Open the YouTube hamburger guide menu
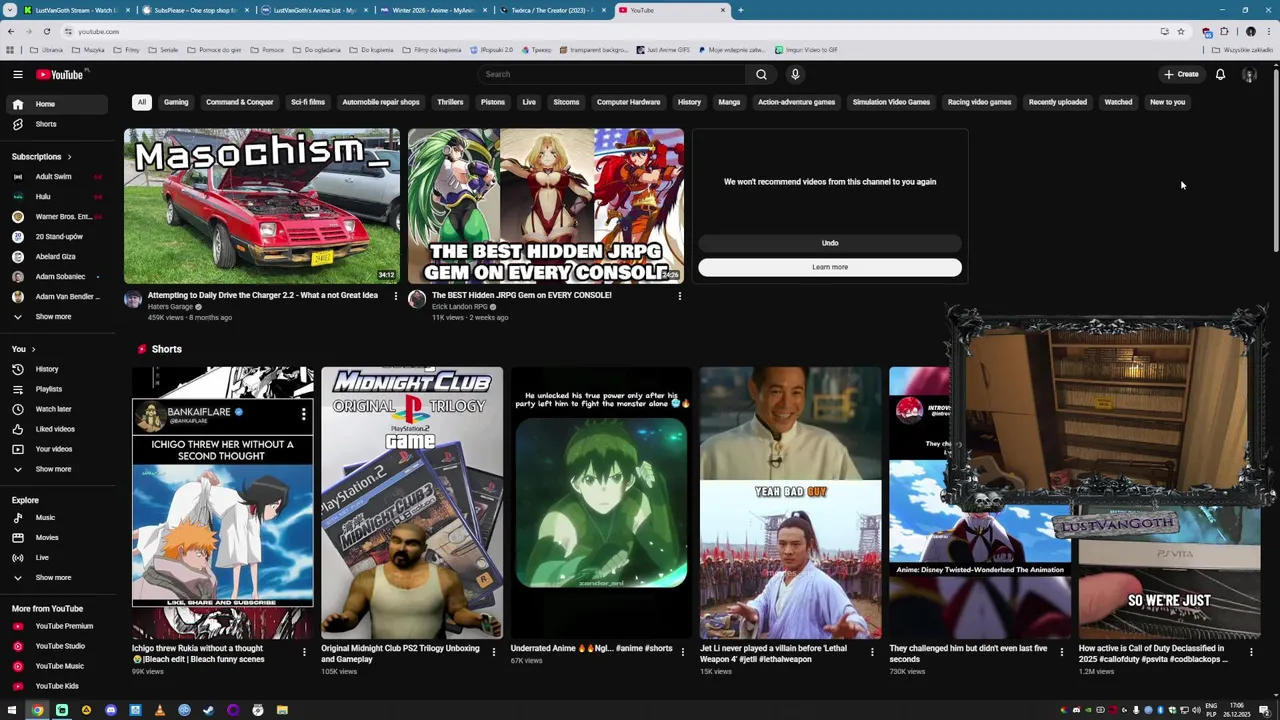1280x720 pixels. pyautogui.click(x=17, y=74)
